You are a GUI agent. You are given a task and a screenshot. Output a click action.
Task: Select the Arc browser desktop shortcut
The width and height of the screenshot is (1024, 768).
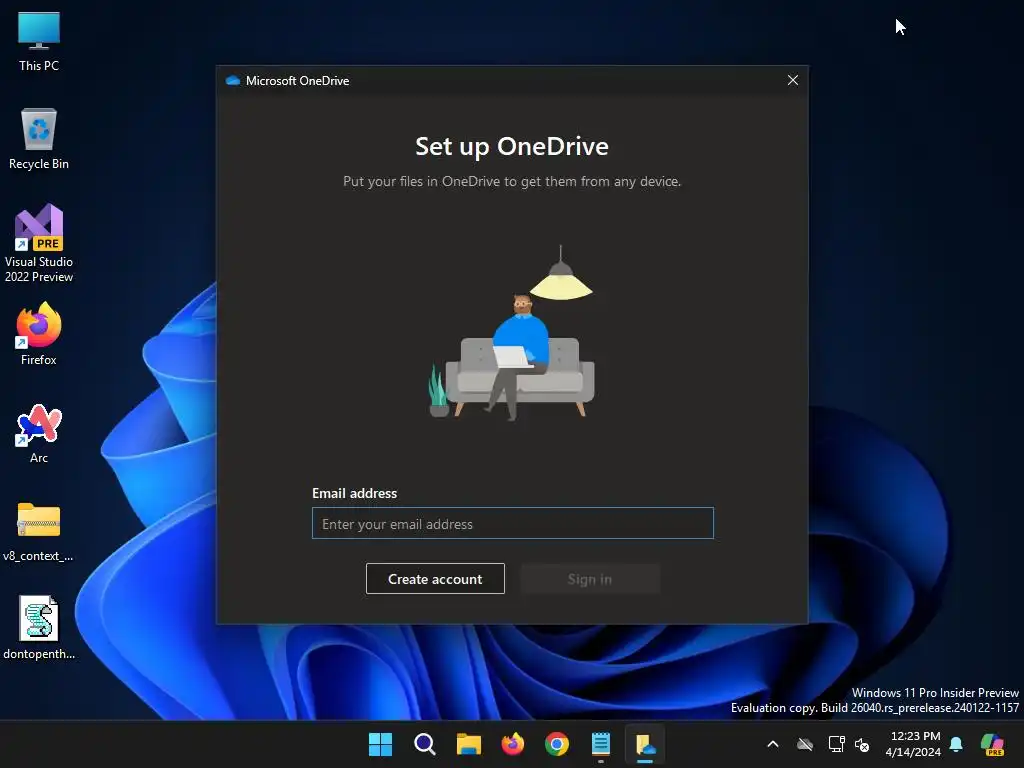tap(39, 433)
